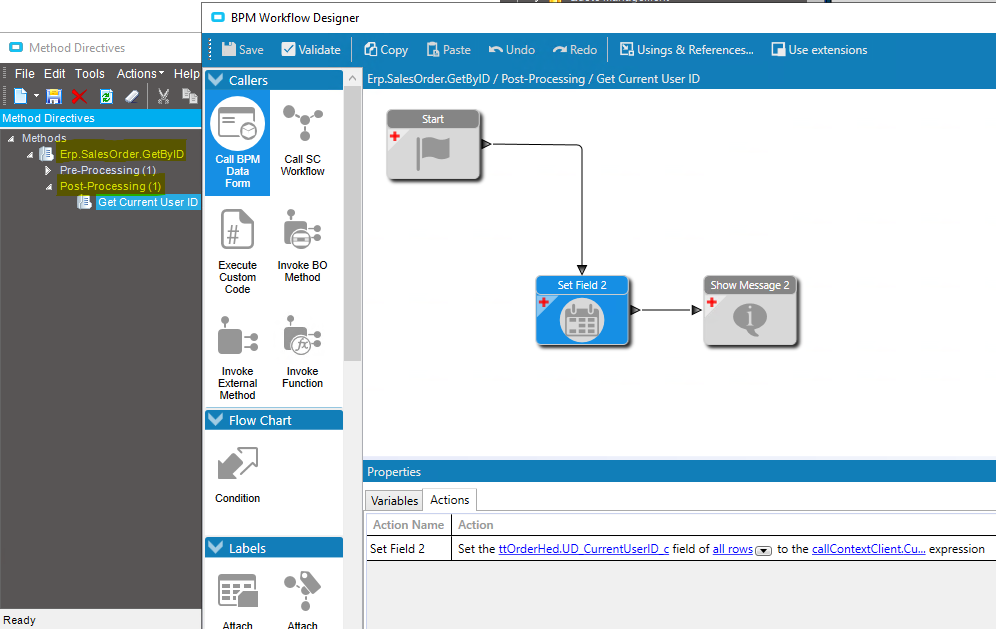
Task: Switch to the Variables tab
Action: (x=394, y=501)
